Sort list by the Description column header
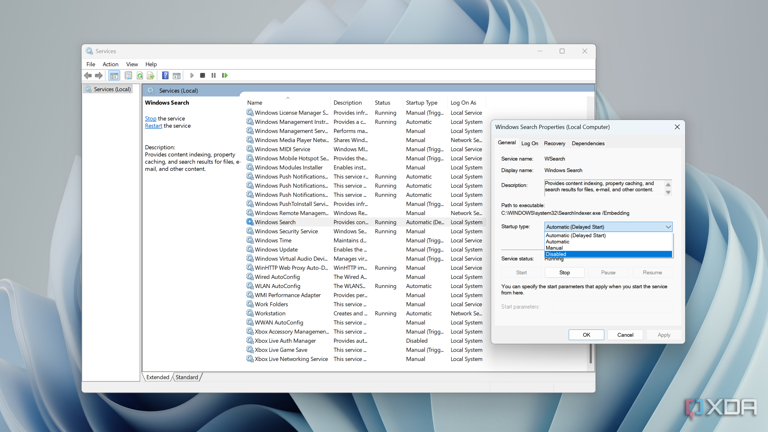 [x=351, y=102]
